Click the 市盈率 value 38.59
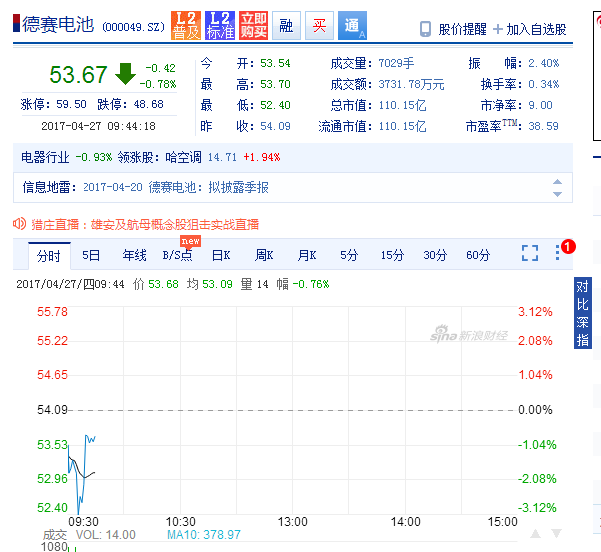 [x=544, y=126]
